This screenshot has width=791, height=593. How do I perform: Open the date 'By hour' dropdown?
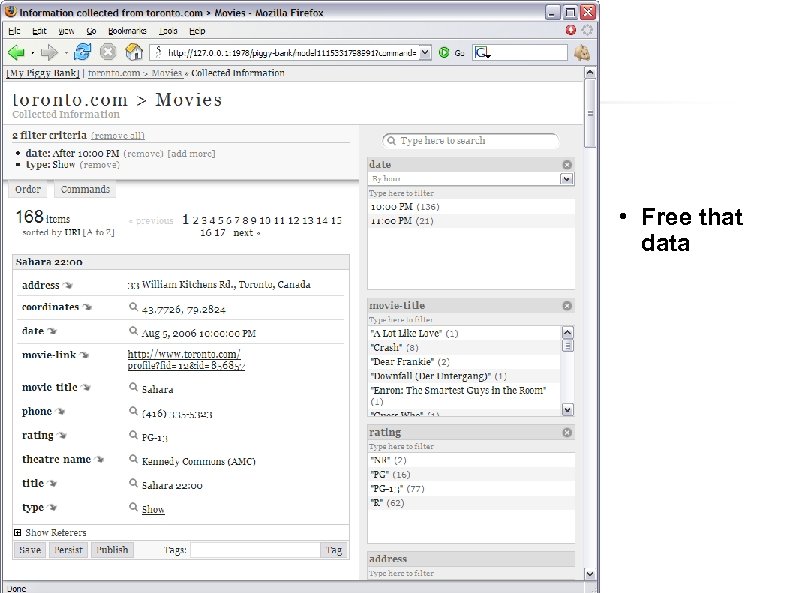pos(567,179)
